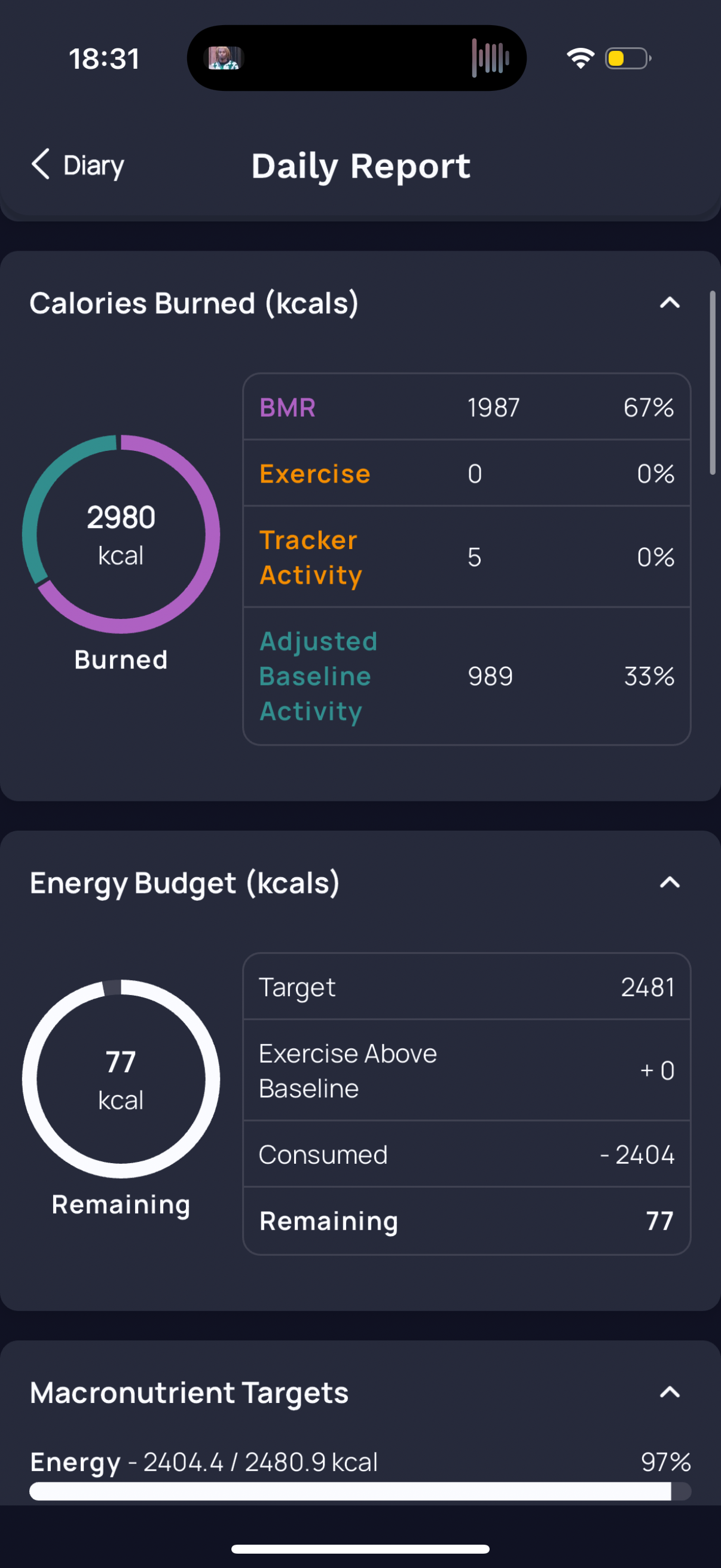Select the Consumed row
Image resolution: width=721 pixels, height=1568 pixels.
467,1154
